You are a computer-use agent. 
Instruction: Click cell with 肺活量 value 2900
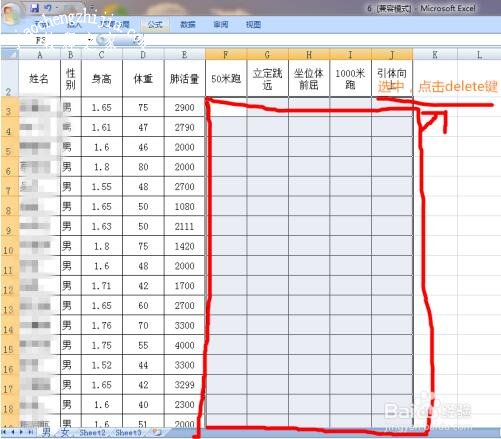click(184, 107)
